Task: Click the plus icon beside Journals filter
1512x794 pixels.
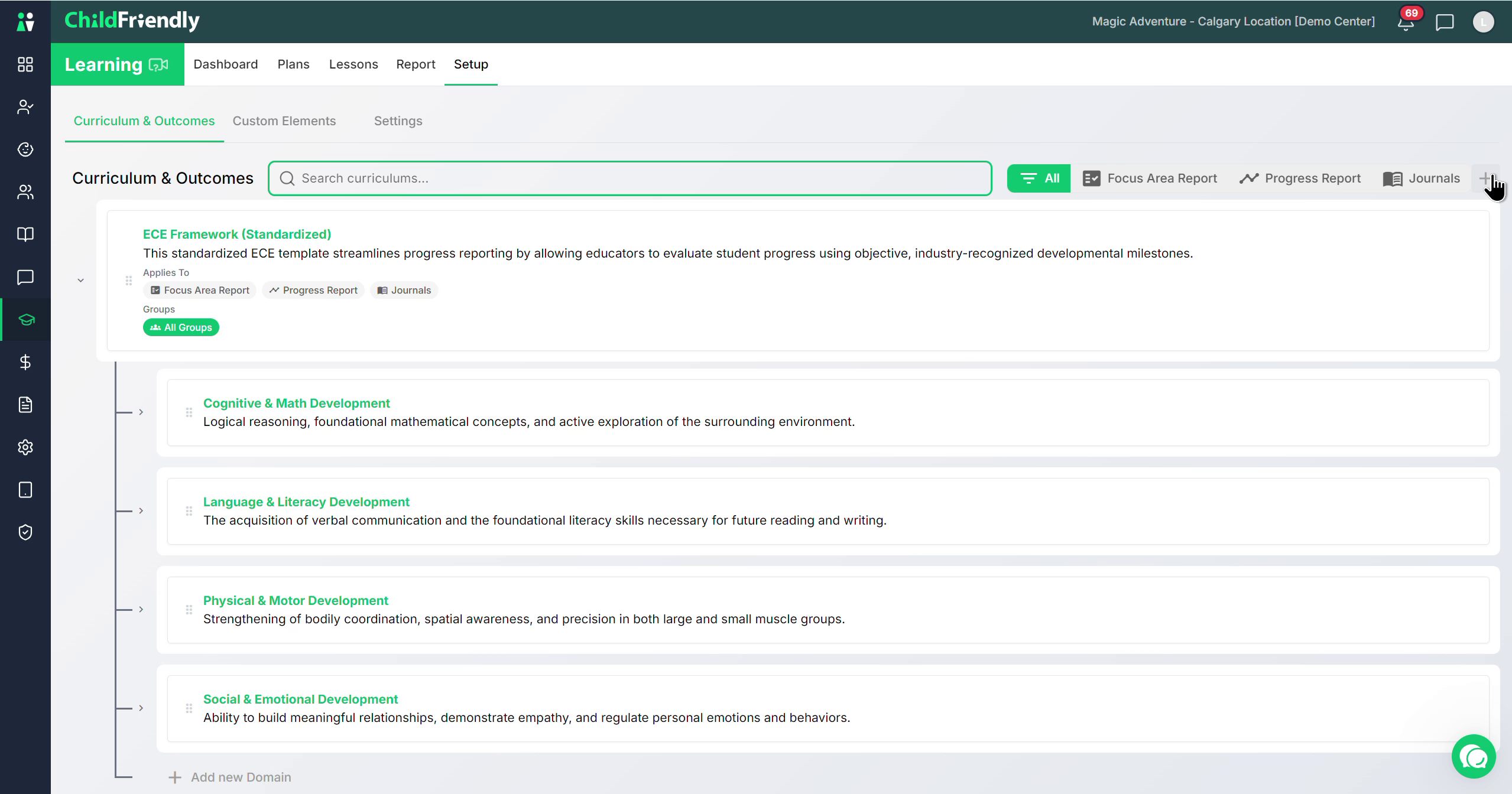Action: (x=1485, y=178)
